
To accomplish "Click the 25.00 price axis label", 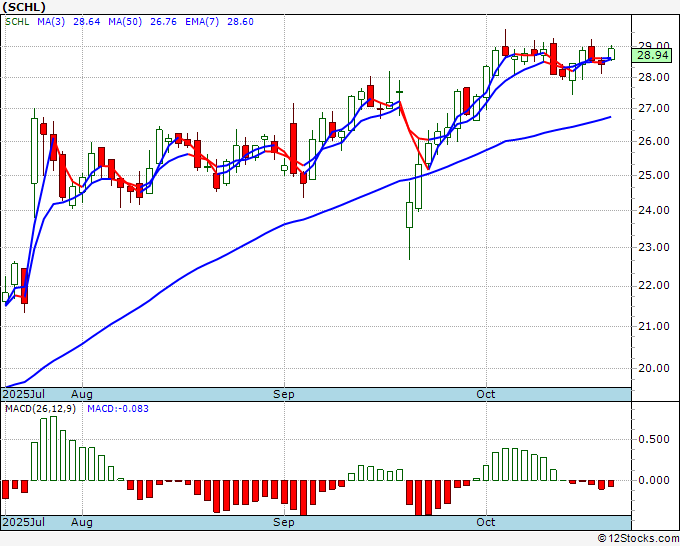I will point(654,176).
